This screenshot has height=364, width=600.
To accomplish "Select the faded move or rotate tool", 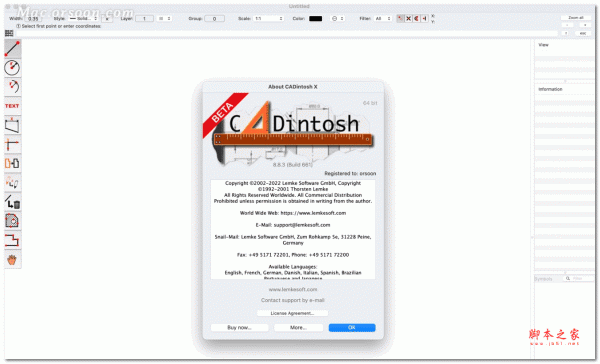I will pyautogui.click(x=12, y=183).
